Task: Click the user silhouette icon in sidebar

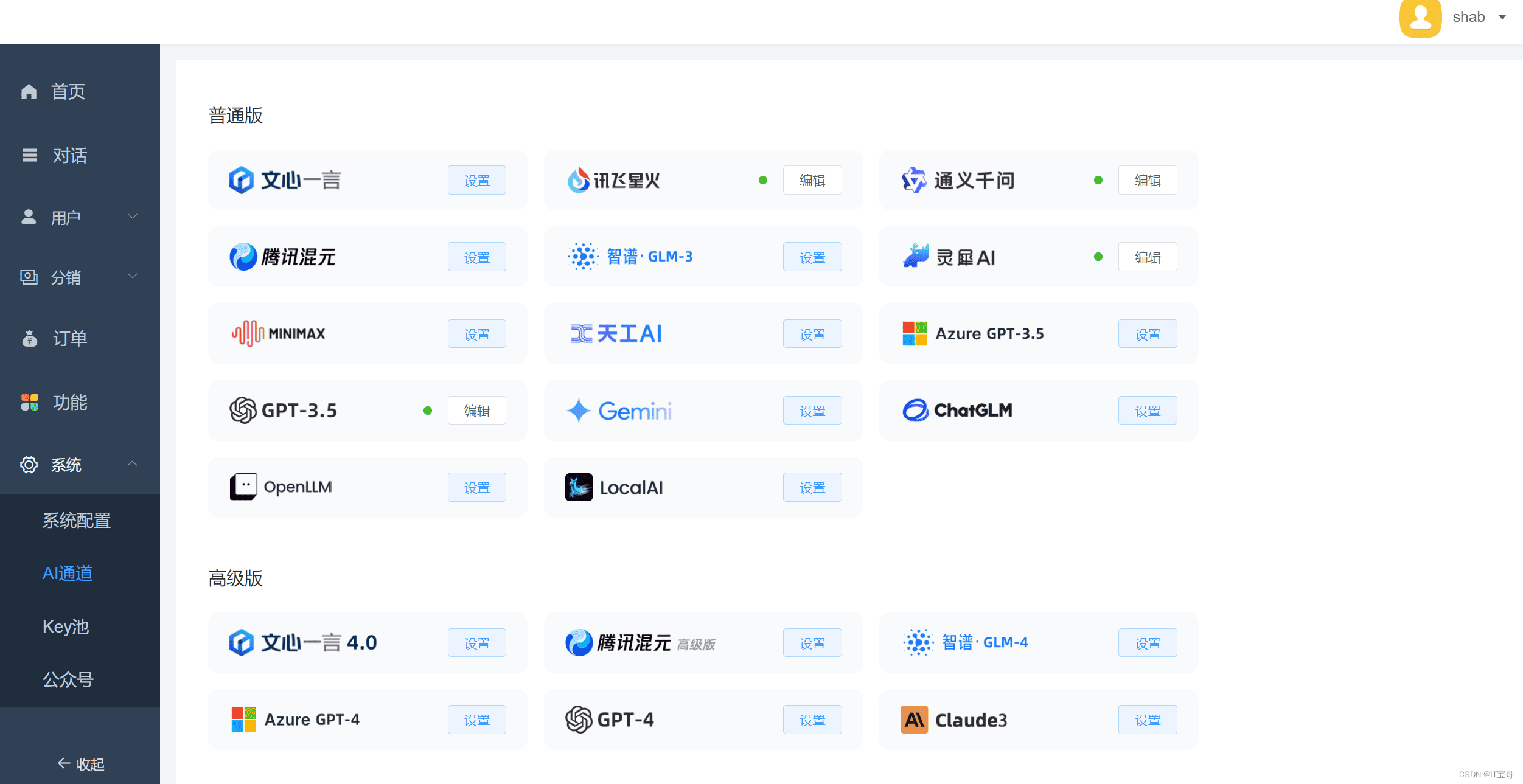Action: (x=29, y=217)
